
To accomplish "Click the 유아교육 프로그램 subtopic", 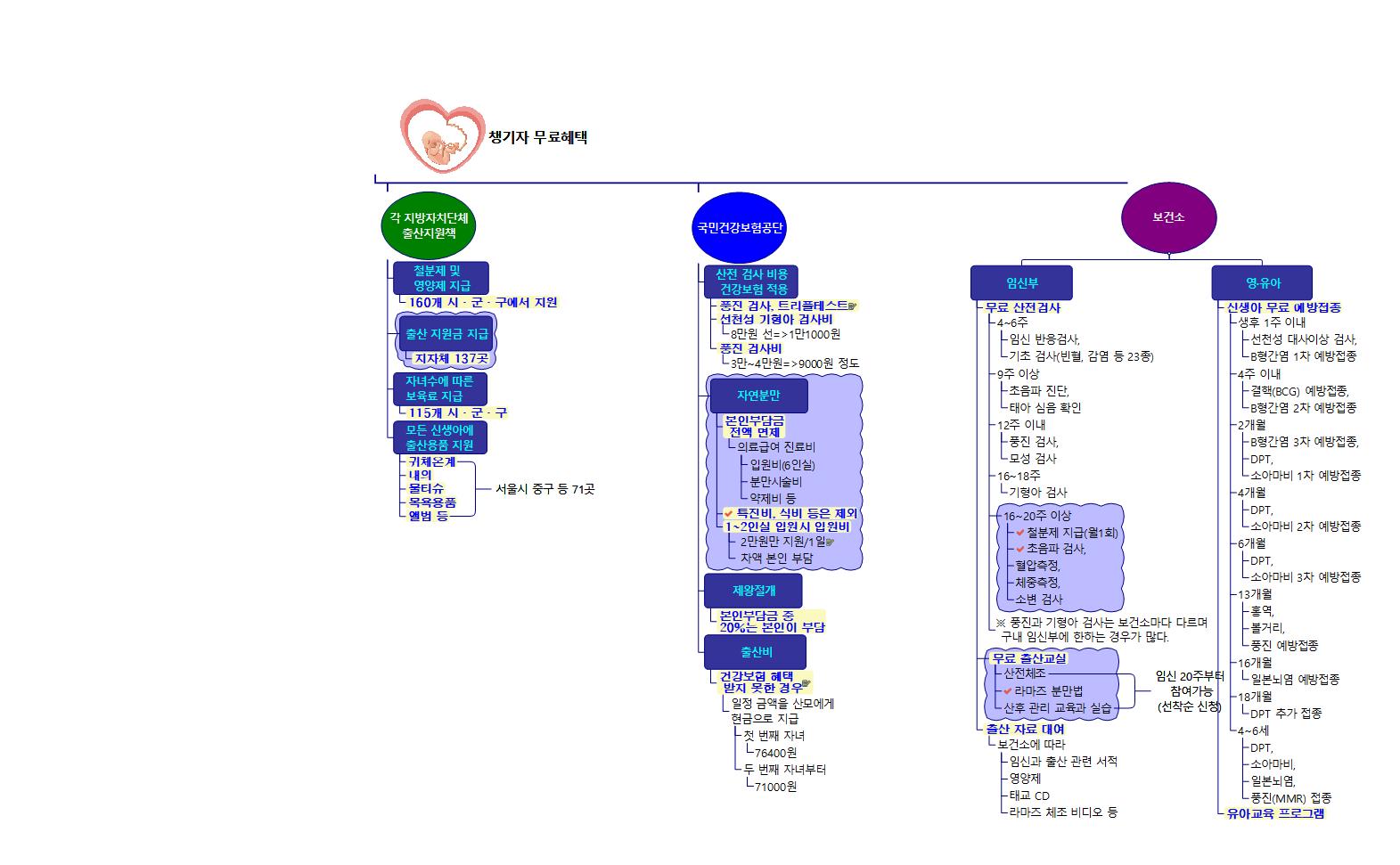I will pyautogui.click(x=1275, y=813).
